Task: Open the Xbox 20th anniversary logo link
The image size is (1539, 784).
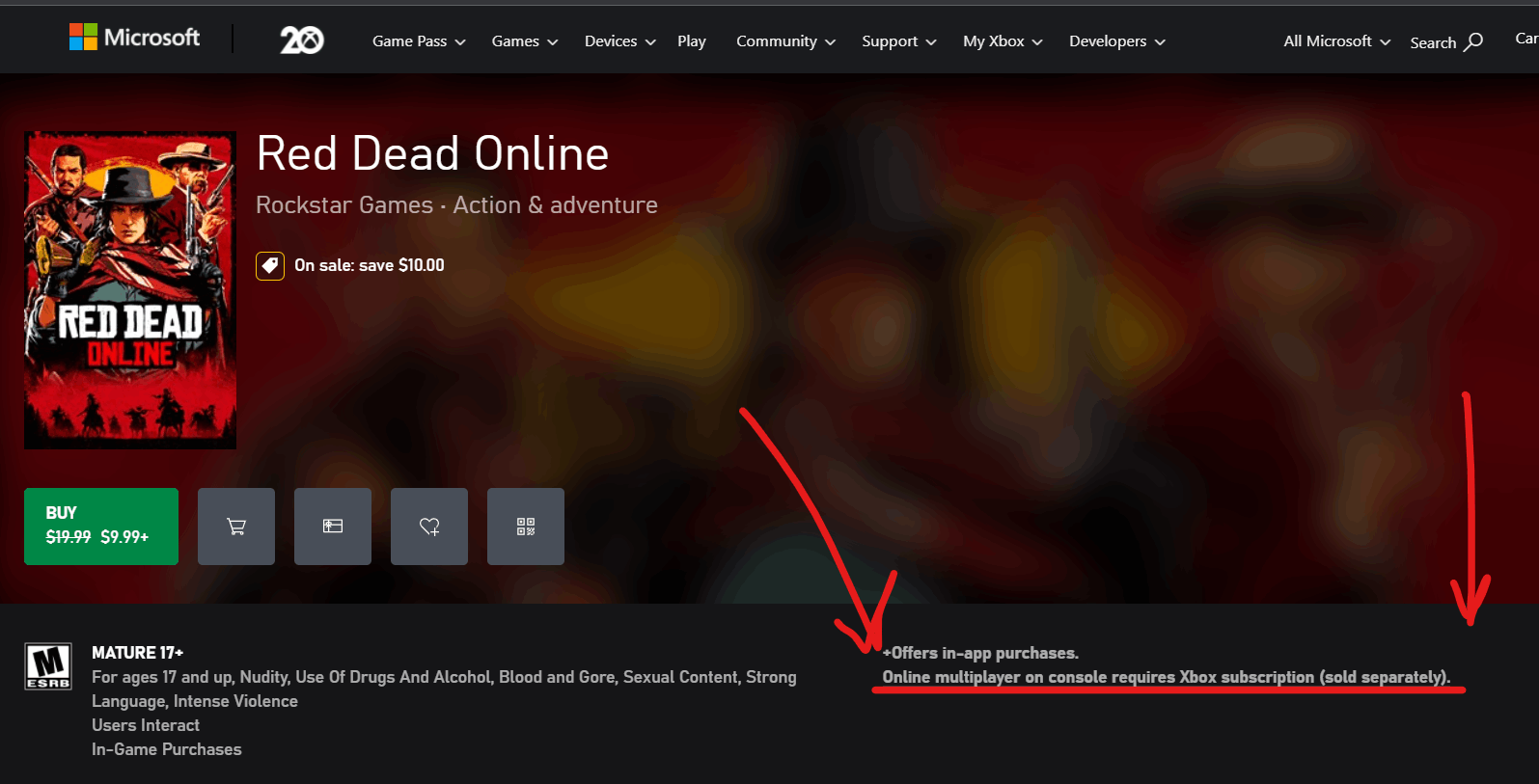Action: click(x=302, y=40)
